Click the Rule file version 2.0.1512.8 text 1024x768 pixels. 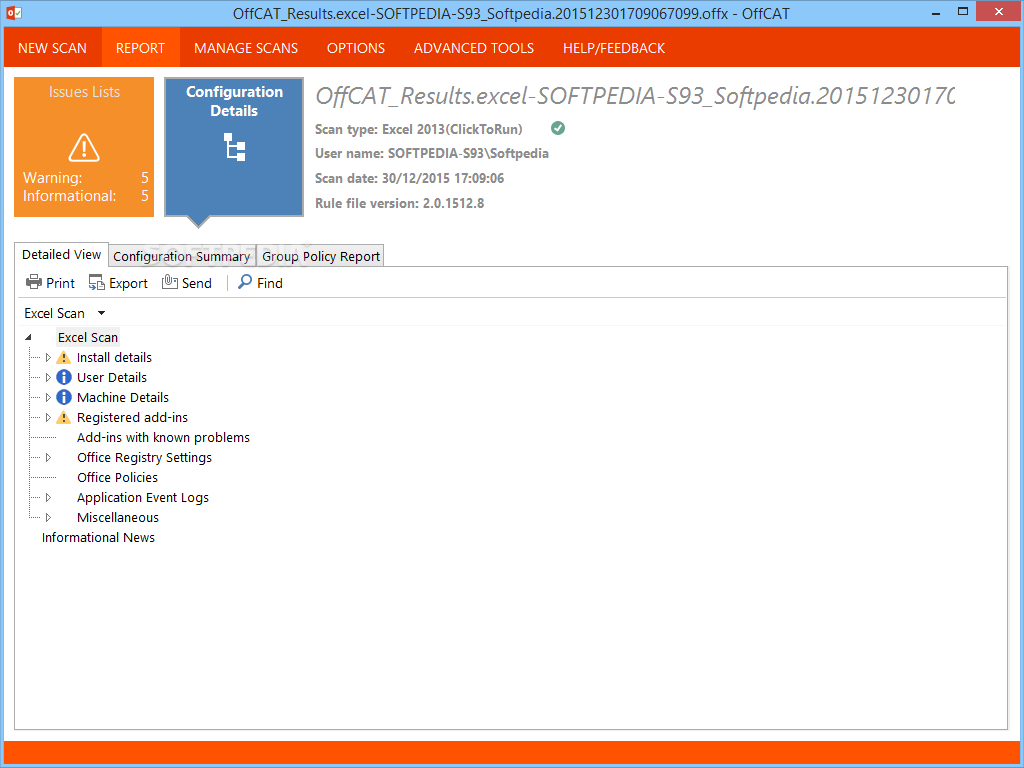[400, 203]
